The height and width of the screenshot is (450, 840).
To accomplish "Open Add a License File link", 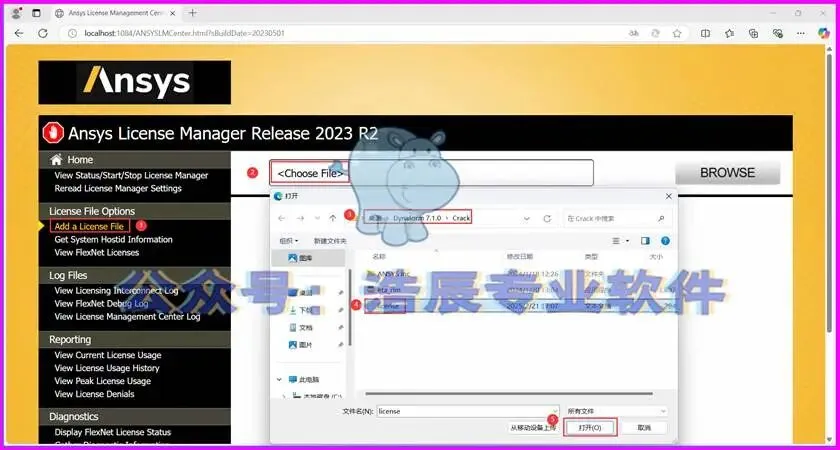I will pos(89,226).
